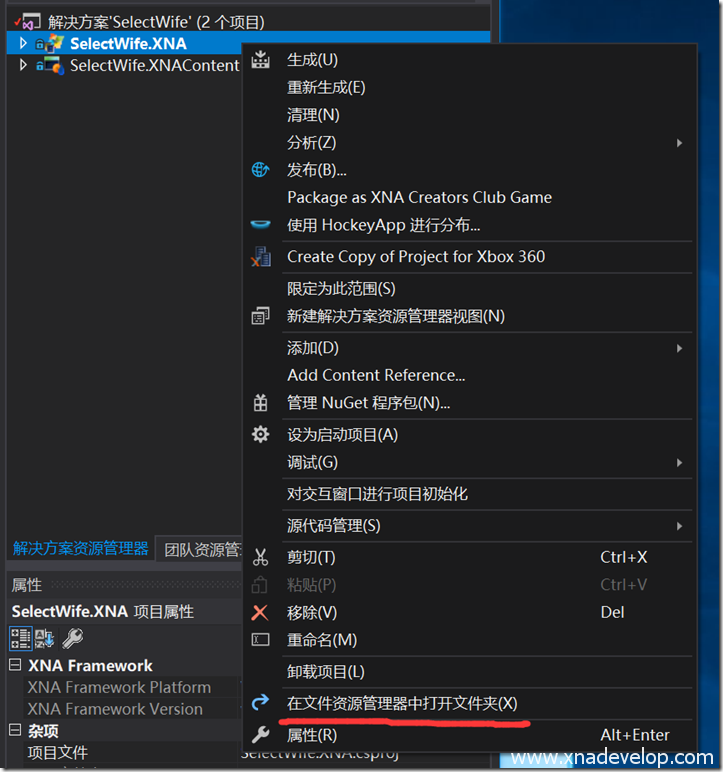Screen dimensions: 723x772
Task: Click the build icon beside 生成(U)
Action: [261, 60]
